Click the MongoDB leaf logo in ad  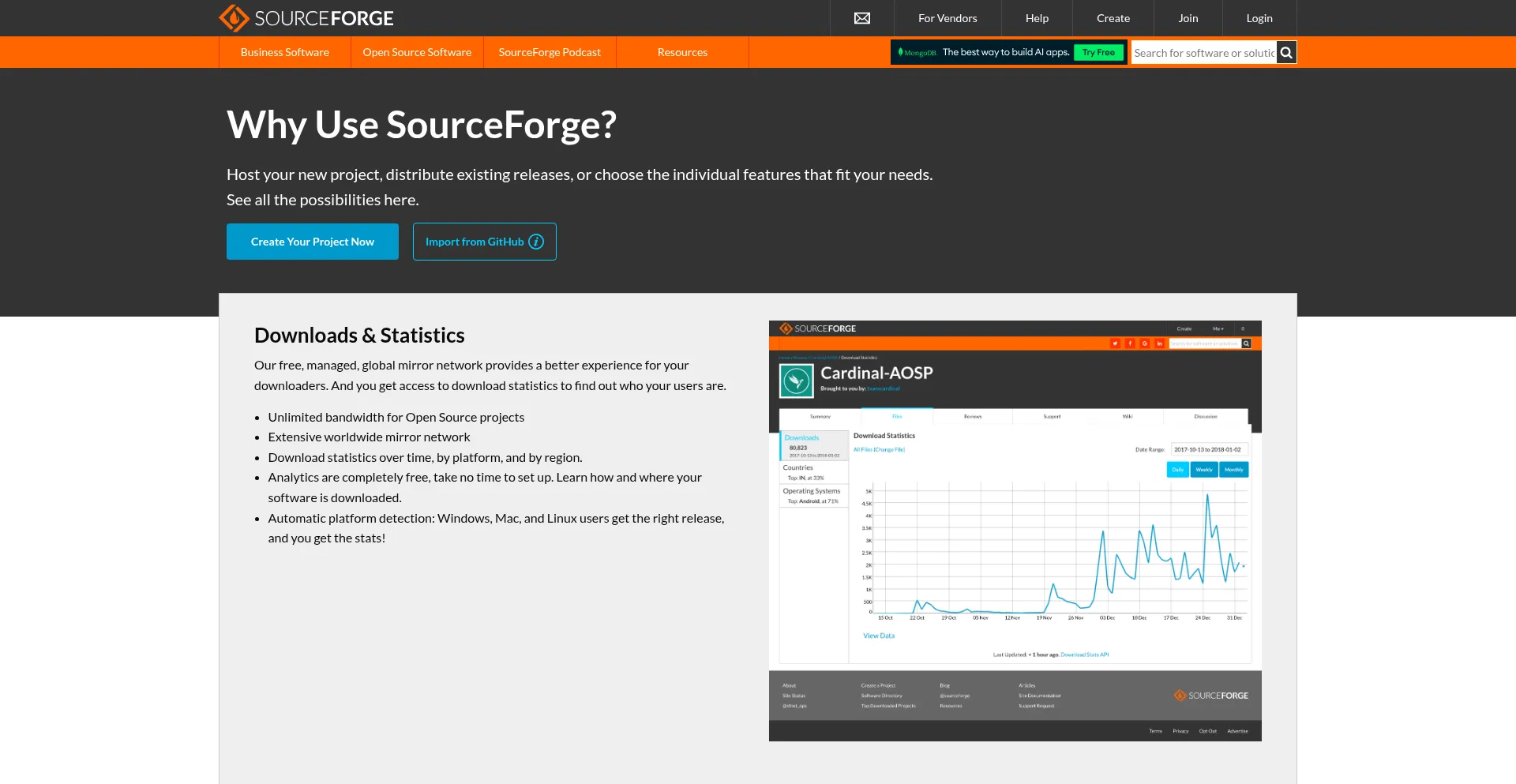tap(901, 53)
